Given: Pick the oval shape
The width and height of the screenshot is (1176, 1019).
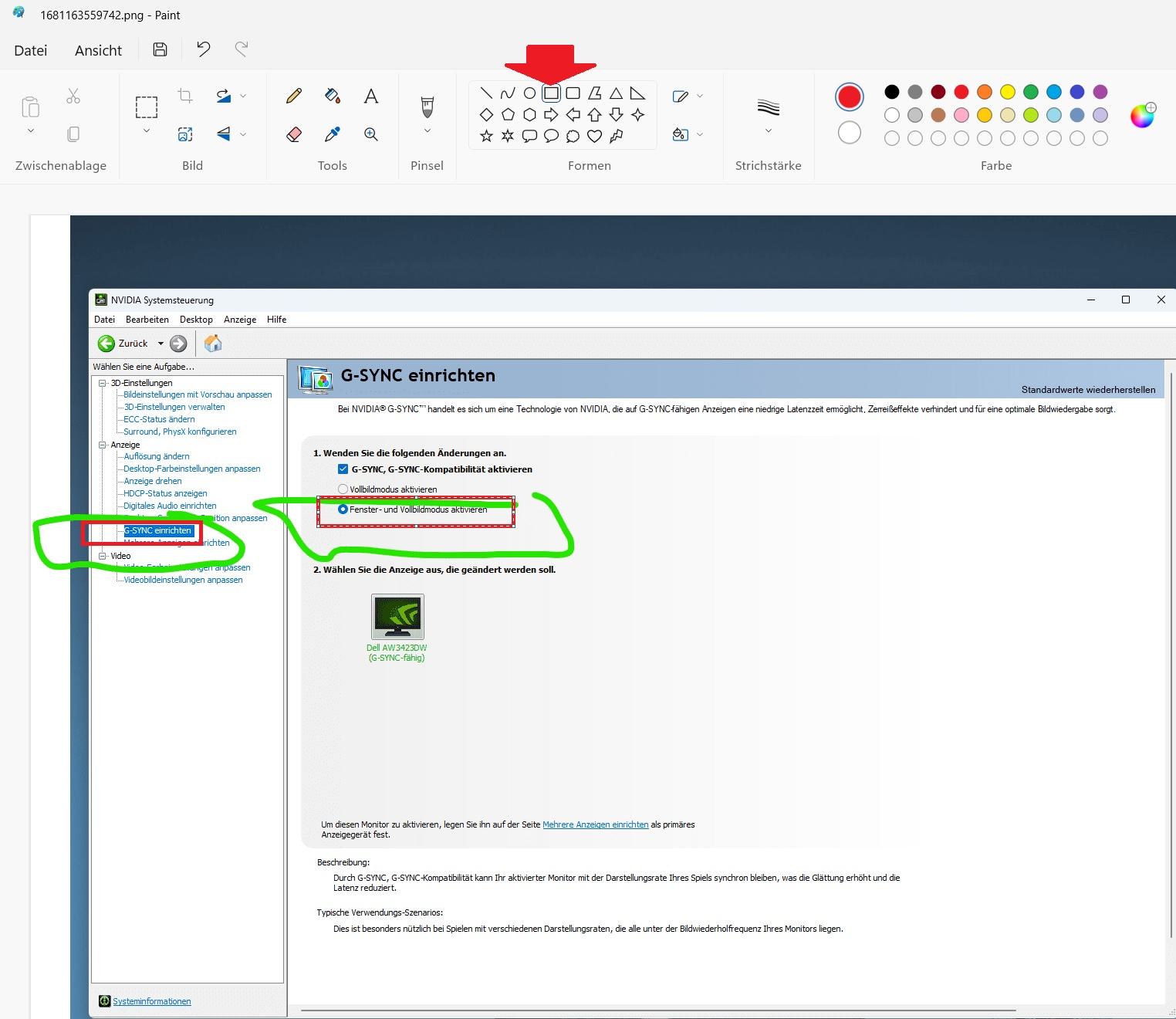Looking at the screenshot, I should tap(529, 93).
